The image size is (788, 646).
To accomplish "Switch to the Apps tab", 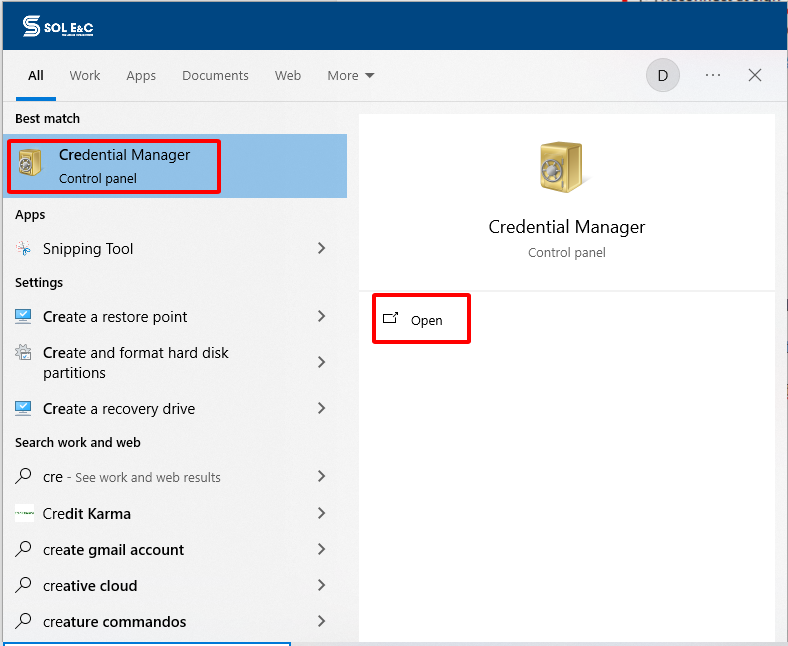I will pos(141,76).
